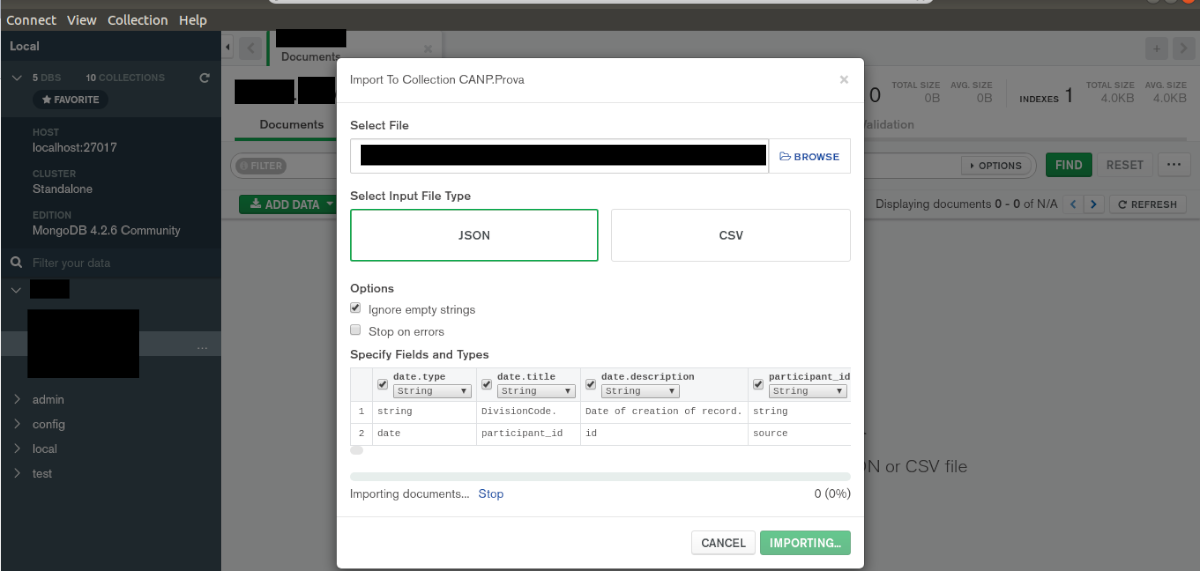Add a new tab with plus icon

click(1157, 48)
